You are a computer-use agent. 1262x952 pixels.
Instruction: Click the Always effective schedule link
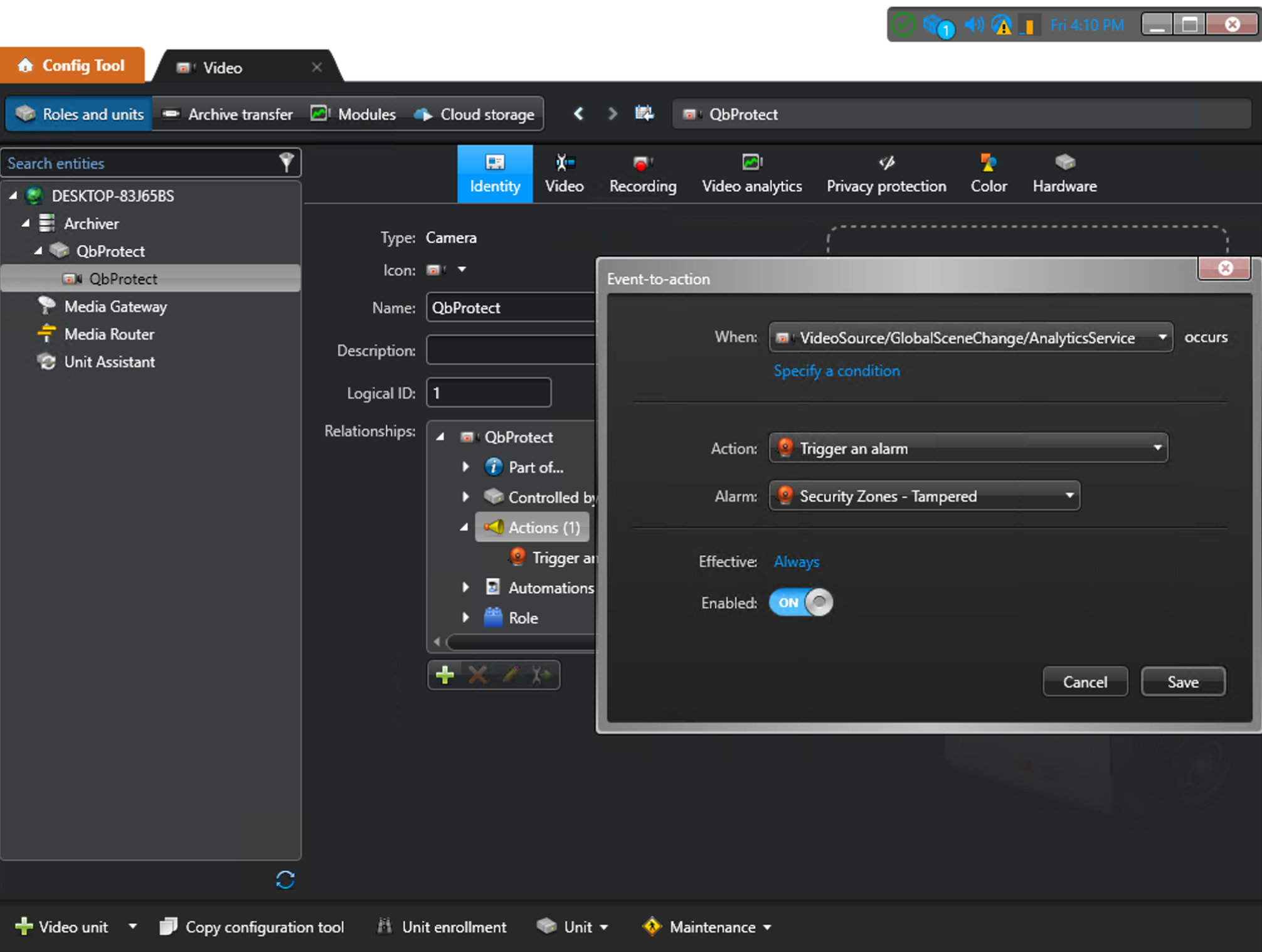(797, 561)
